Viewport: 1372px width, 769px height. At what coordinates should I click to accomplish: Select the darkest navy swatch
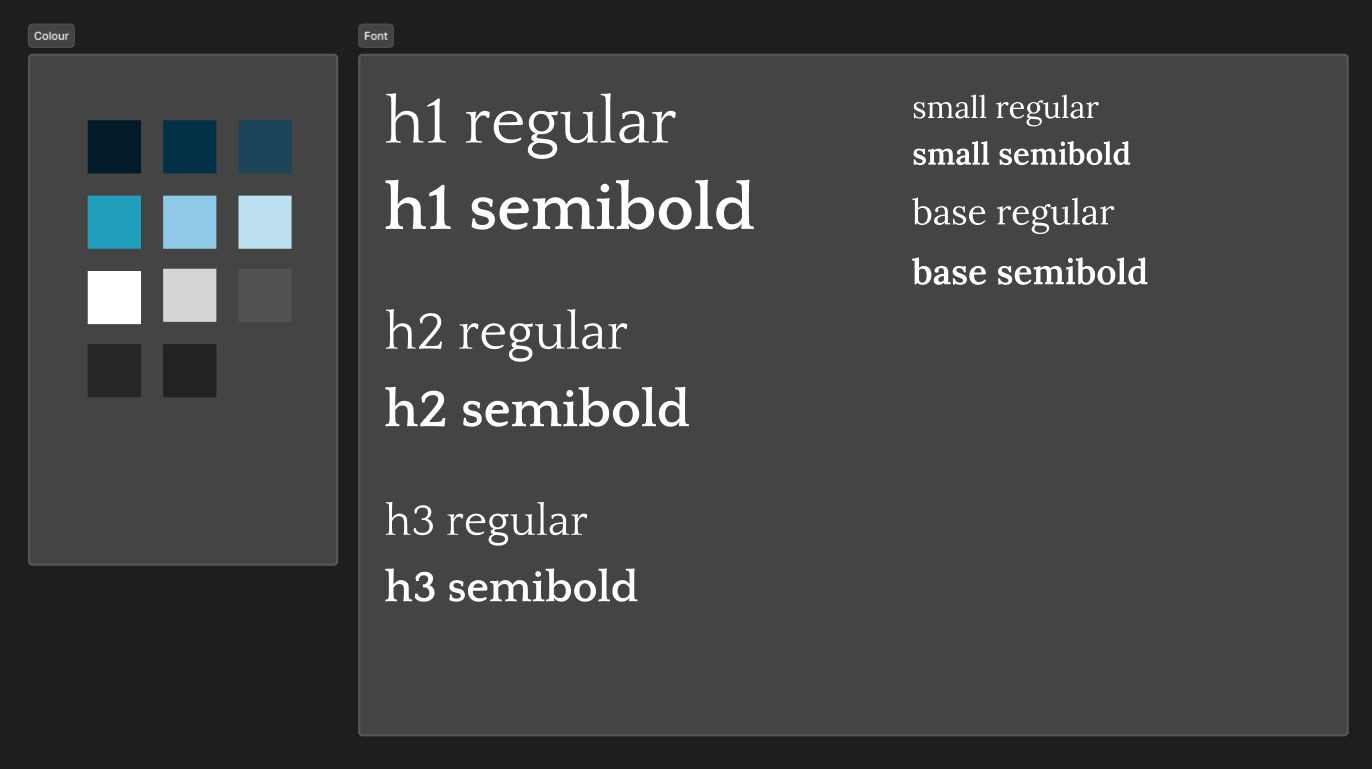click(x=114, y=146)
